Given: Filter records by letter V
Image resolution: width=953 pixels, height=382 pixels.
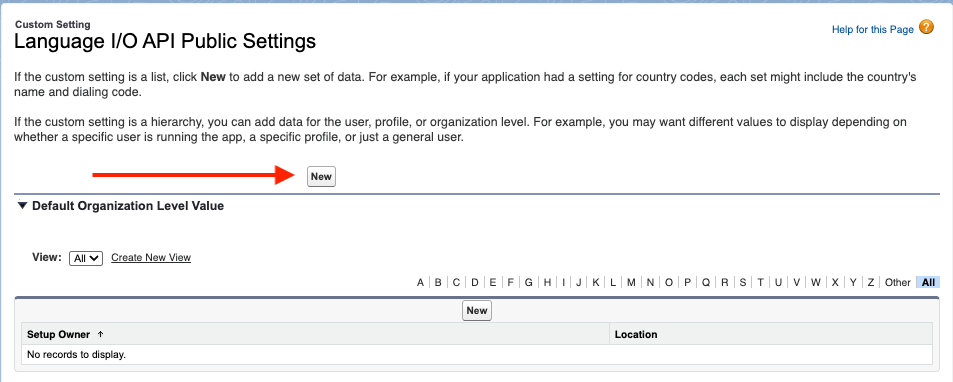Looking at the screenshot, I should click(x=796, y=282).
